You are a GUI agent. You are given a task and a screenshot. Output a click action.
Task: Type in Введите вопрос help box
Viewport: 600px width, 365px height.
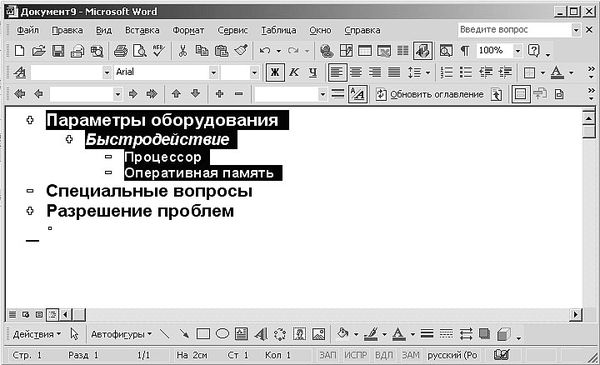click(x=514, y=30)
